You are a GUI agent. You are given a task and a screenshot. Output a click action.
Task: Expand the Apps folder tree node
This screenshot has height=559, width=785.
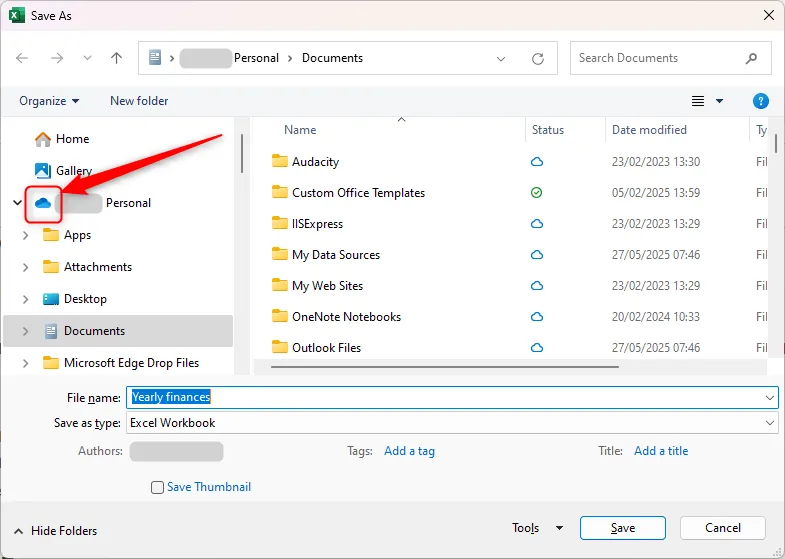pos(25,235)
